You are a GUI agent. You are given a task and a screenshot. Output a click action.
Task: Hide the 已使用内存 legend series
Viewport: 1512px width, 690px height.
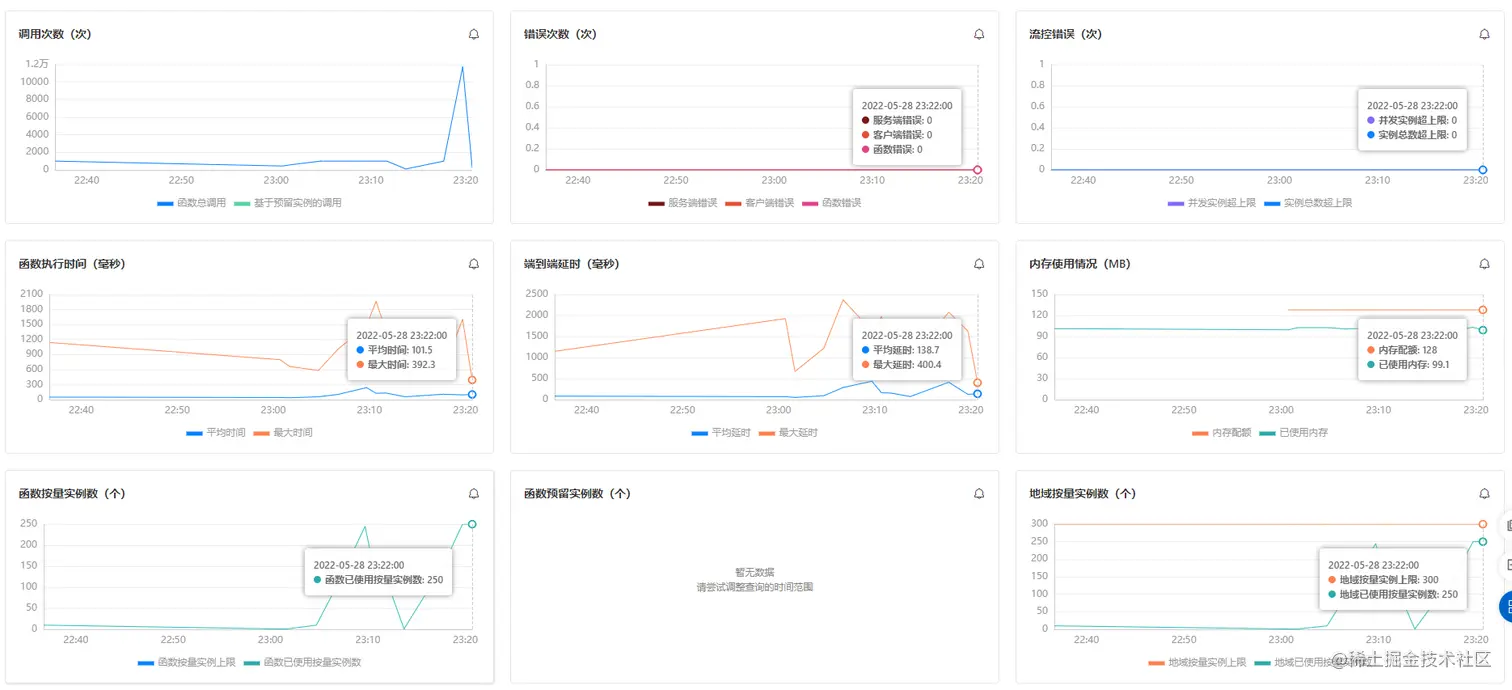pyautogui.click(x=1293, y=433)
